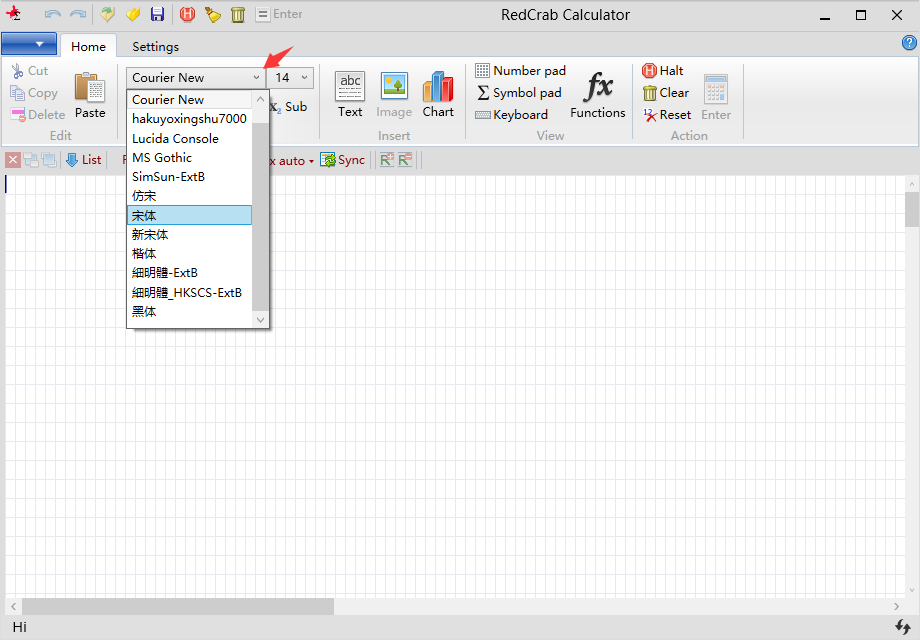920x640 pixels.
Task: Toggle the on-screen Keyboard view
Action: pyautogui.click(x=512, y=115)
